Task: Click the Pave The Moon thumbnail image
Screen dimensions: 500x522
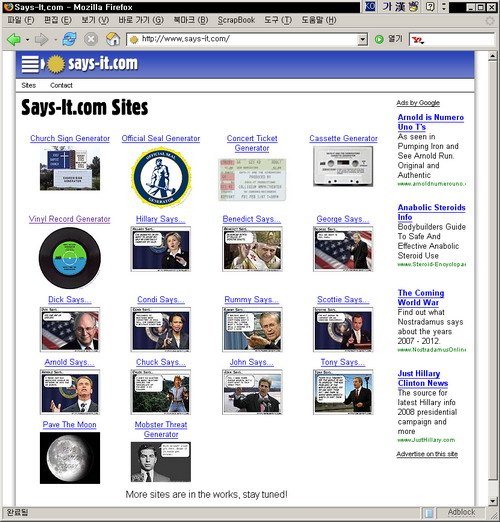Action: pos(70,458)
